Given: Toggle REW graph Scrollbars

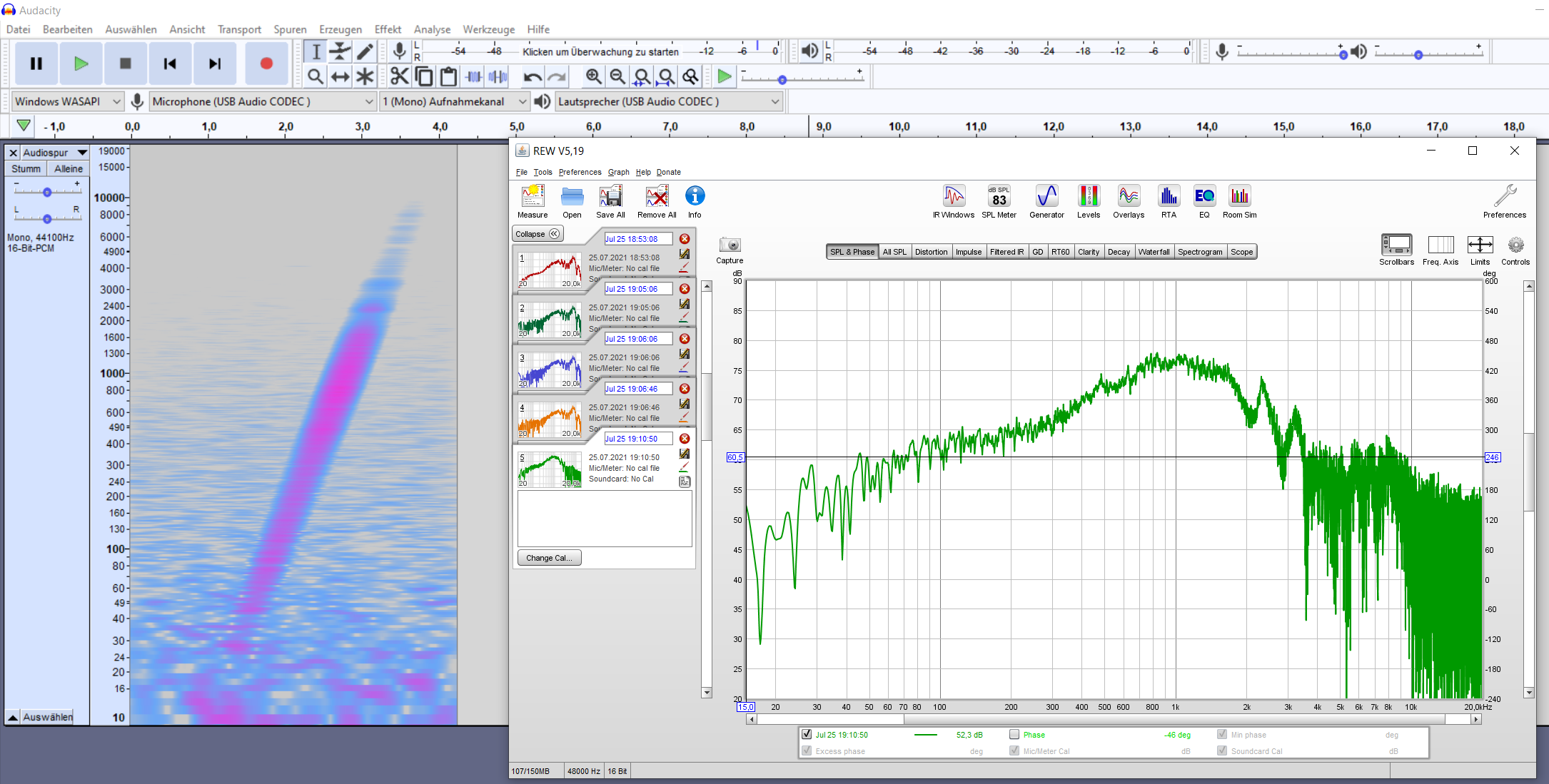Looking at the screenshot, I should [1396, 250].
